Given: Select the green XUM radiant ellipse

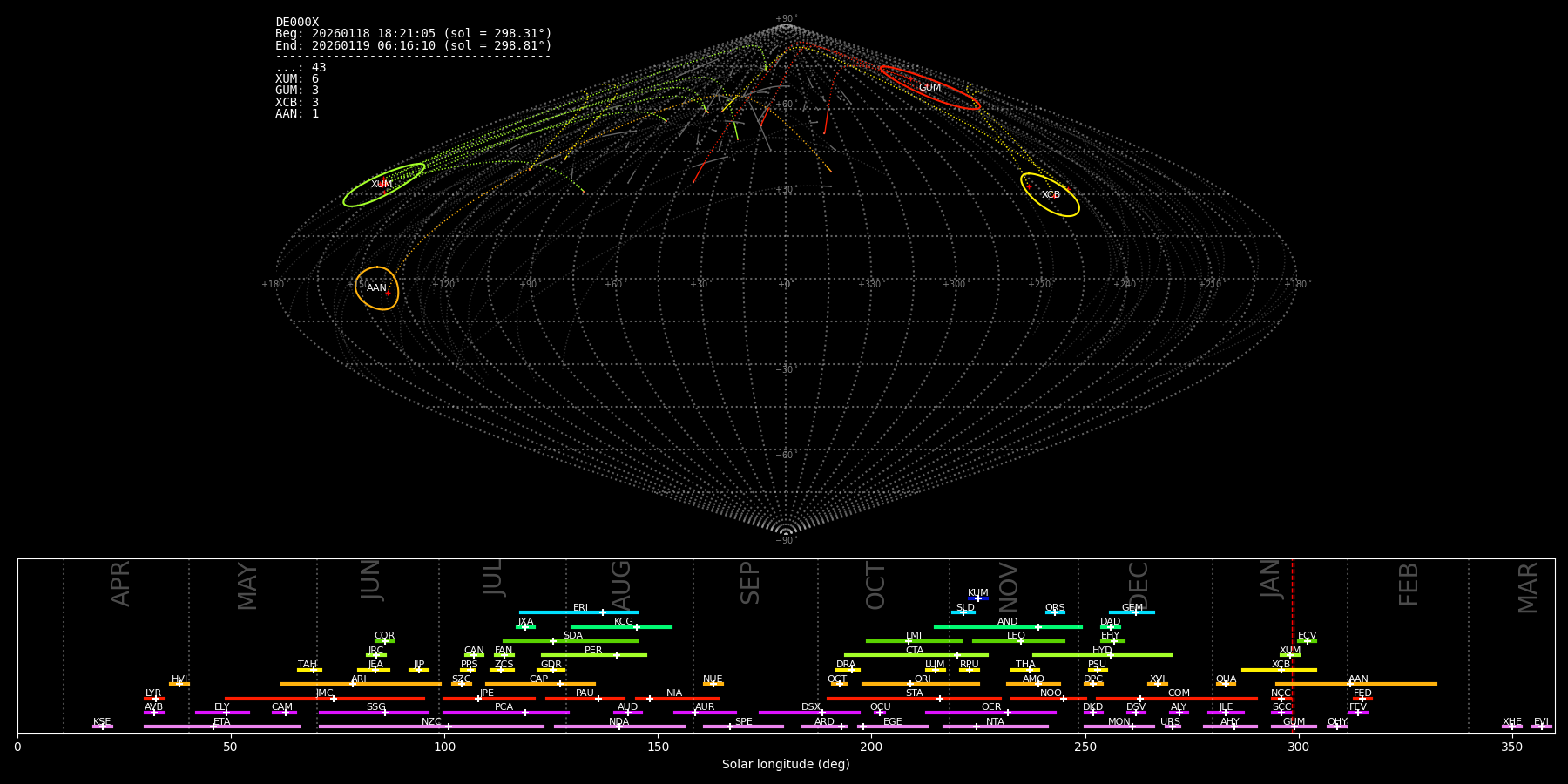Looking at the screenshot, I should coord(383,185).
